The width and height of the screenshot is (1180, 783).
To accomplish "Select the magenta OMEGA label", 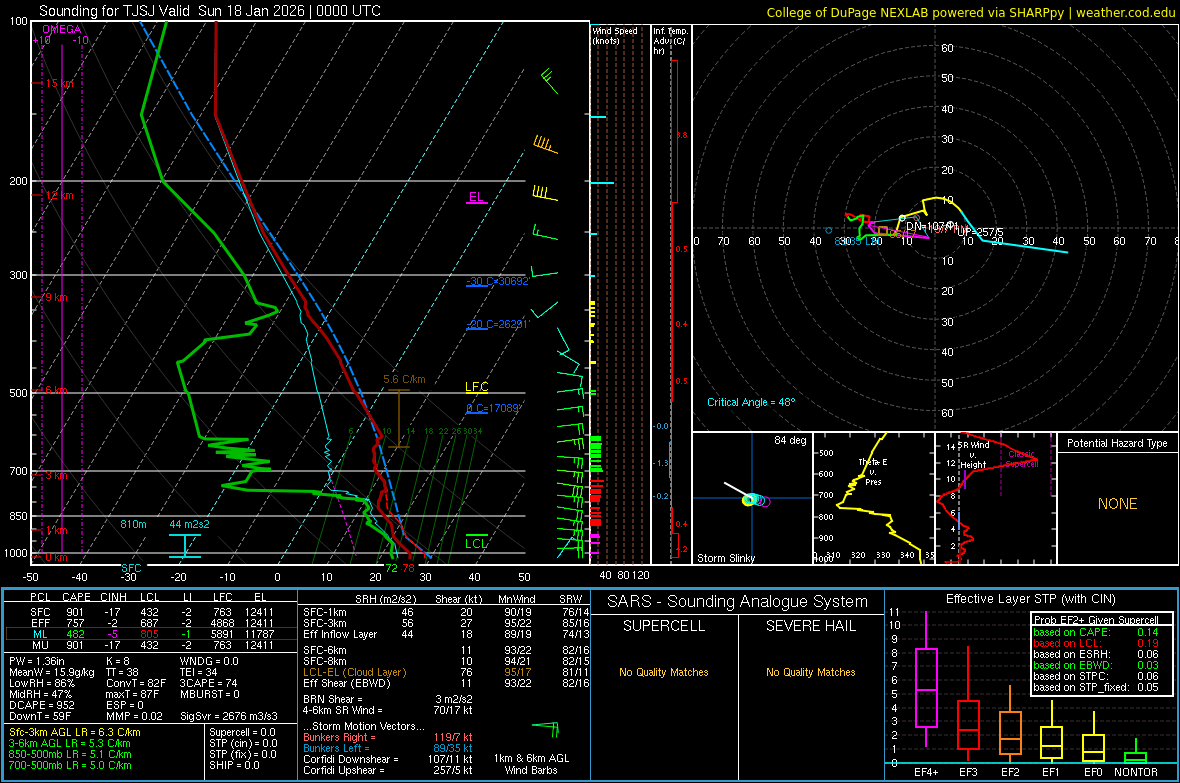I will [x=62, y=29].
